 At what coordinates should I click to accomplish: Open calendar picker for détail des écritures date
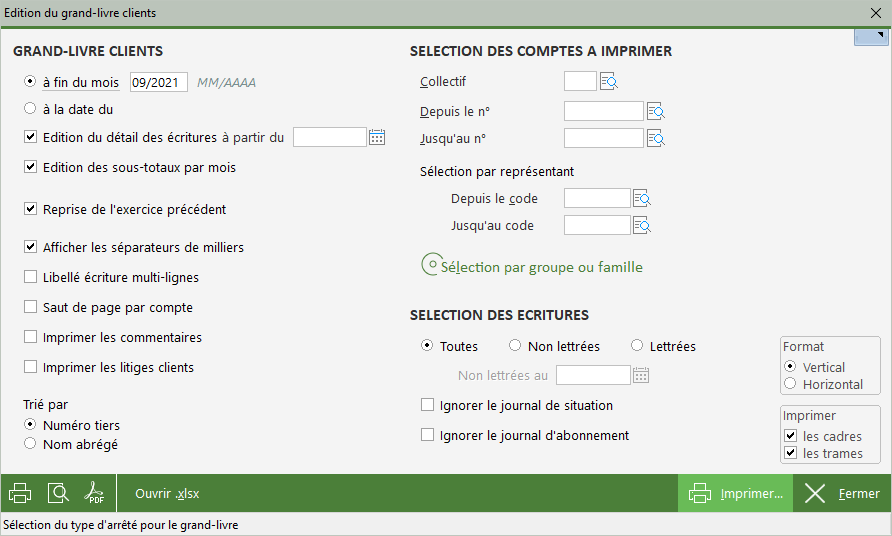[377, 137]
